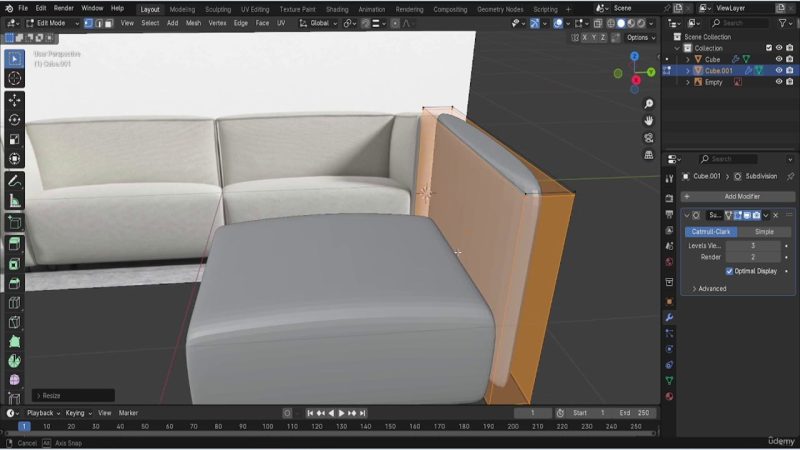800x450 pixels.
Task: Switch to the Sculpting workspace tab
Action: click(217, 8)
